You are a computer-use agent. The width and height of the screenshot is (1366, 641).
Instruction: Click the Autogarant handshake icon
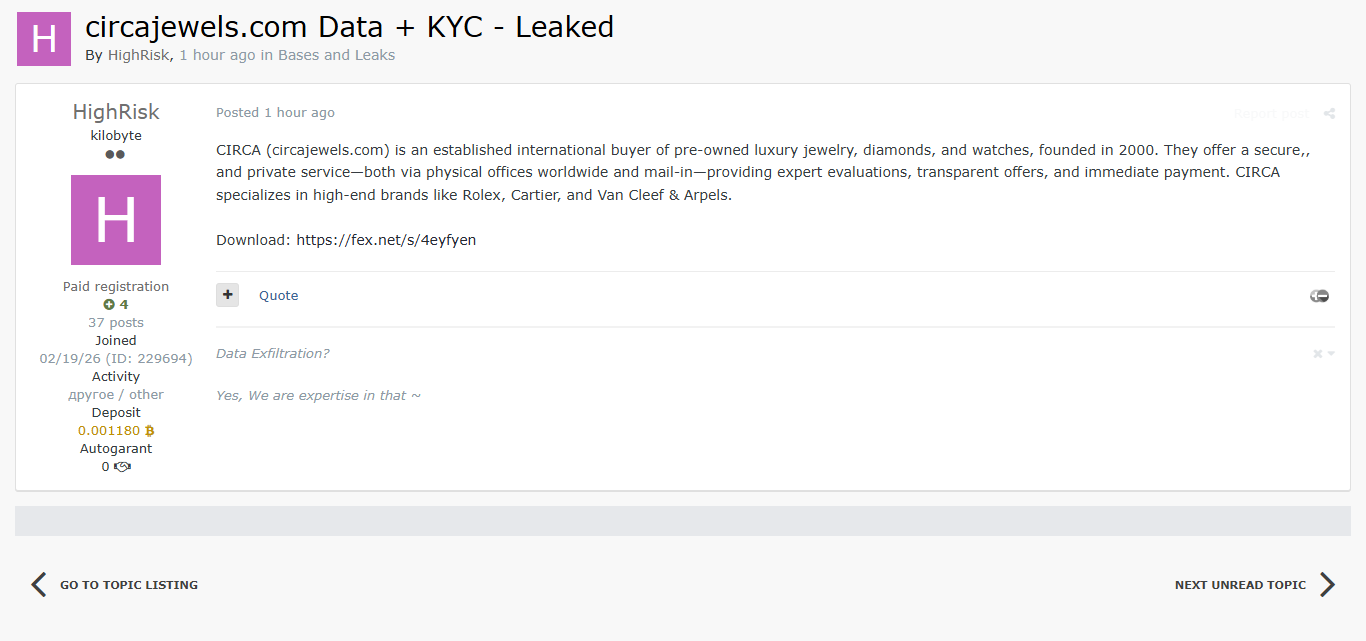[123, 467]
